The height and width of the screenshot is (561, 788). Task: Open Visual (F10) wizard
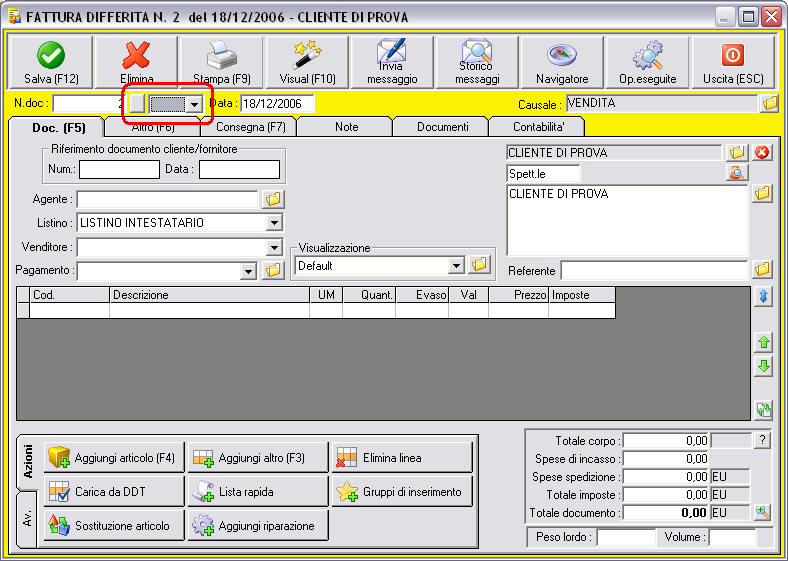[x=307, y=62]
